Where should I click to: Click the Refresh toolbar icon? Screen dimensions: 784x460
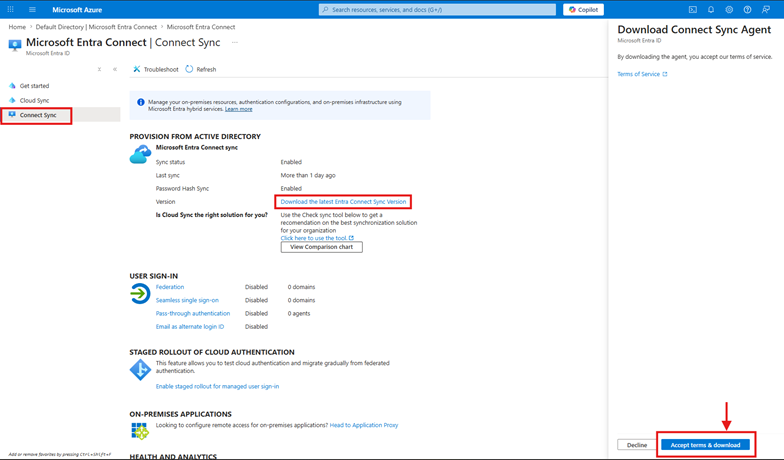[x=190, y=69]
